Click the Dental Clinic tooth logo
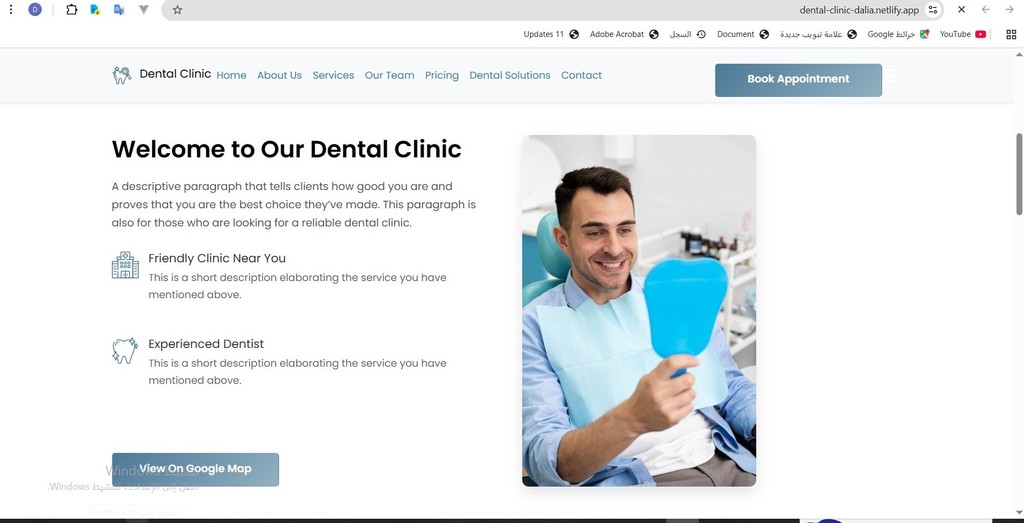1024x523 pixels. coord(121,75)
